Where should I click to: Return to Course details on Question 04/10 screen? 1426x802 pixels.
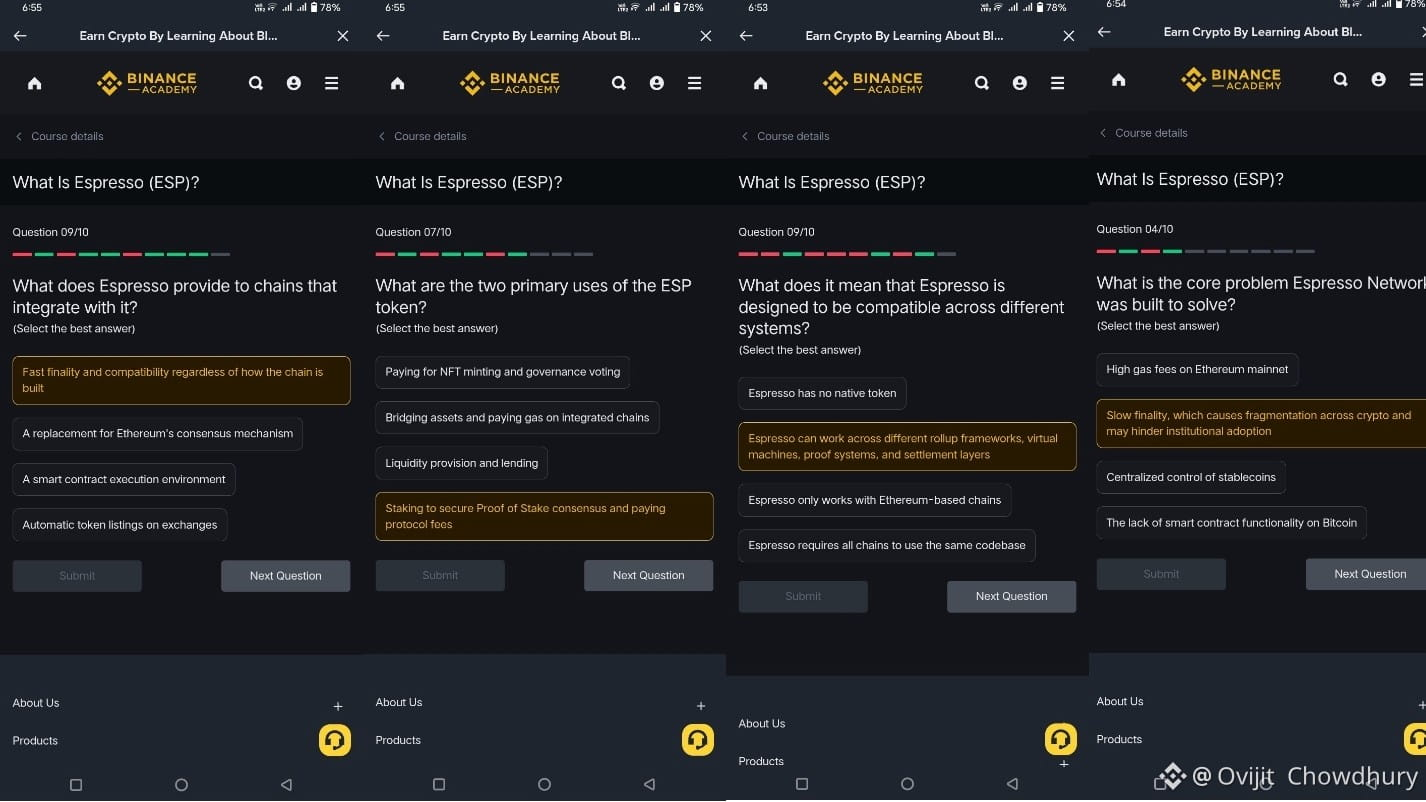point(1143,133)
